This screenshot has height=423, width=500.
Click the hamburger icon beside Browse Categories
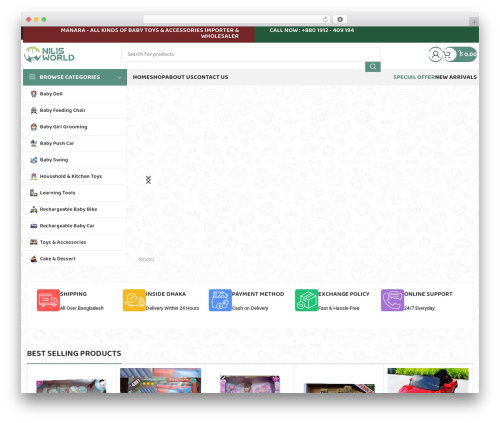(32, 77)
